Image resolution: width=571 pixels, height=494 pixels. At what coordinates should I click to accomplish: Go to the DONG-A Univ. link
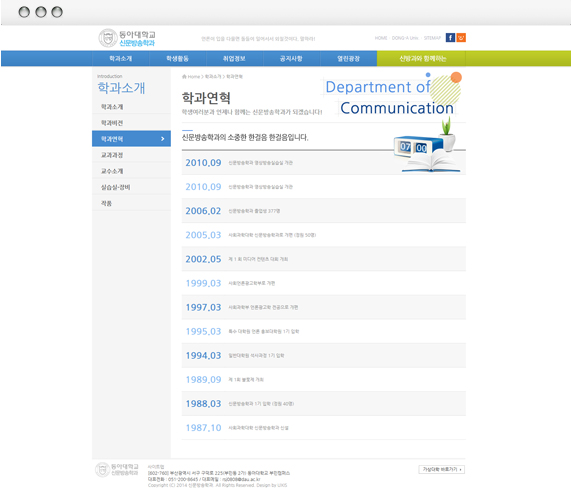[405, 38]
